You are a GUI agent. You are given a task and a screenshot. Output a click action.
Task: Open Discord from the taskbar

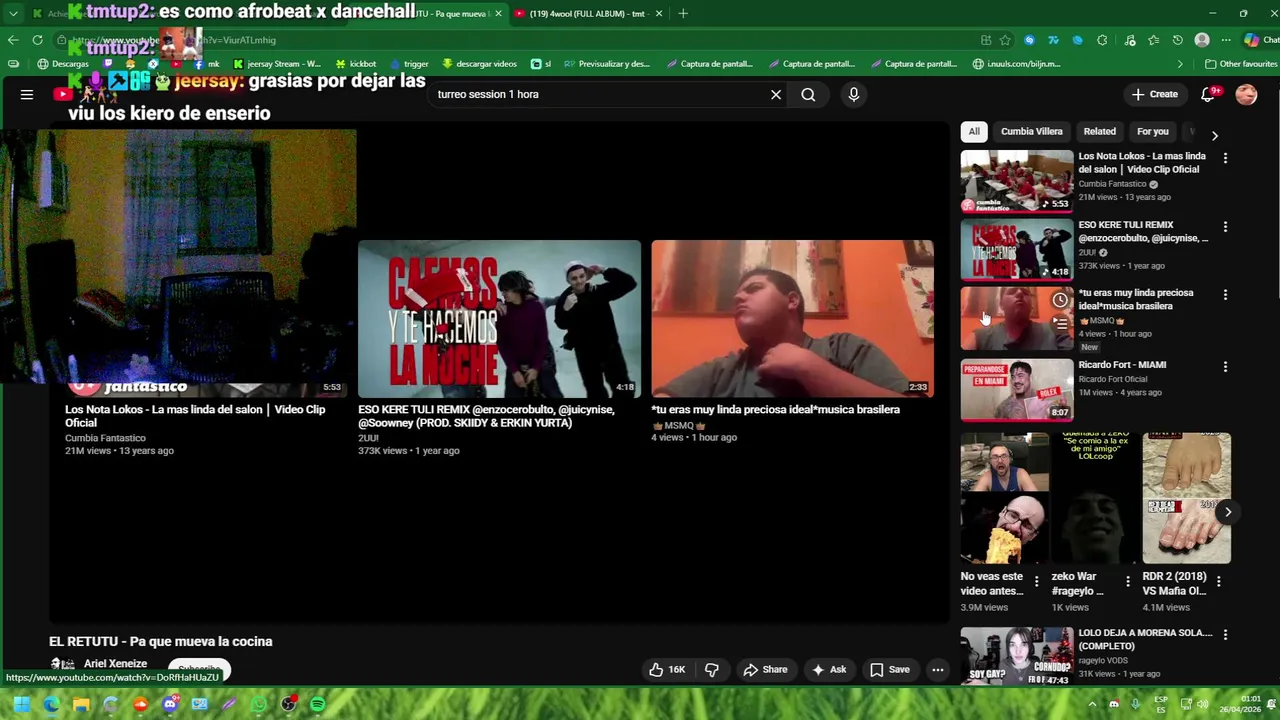(170, 705)
